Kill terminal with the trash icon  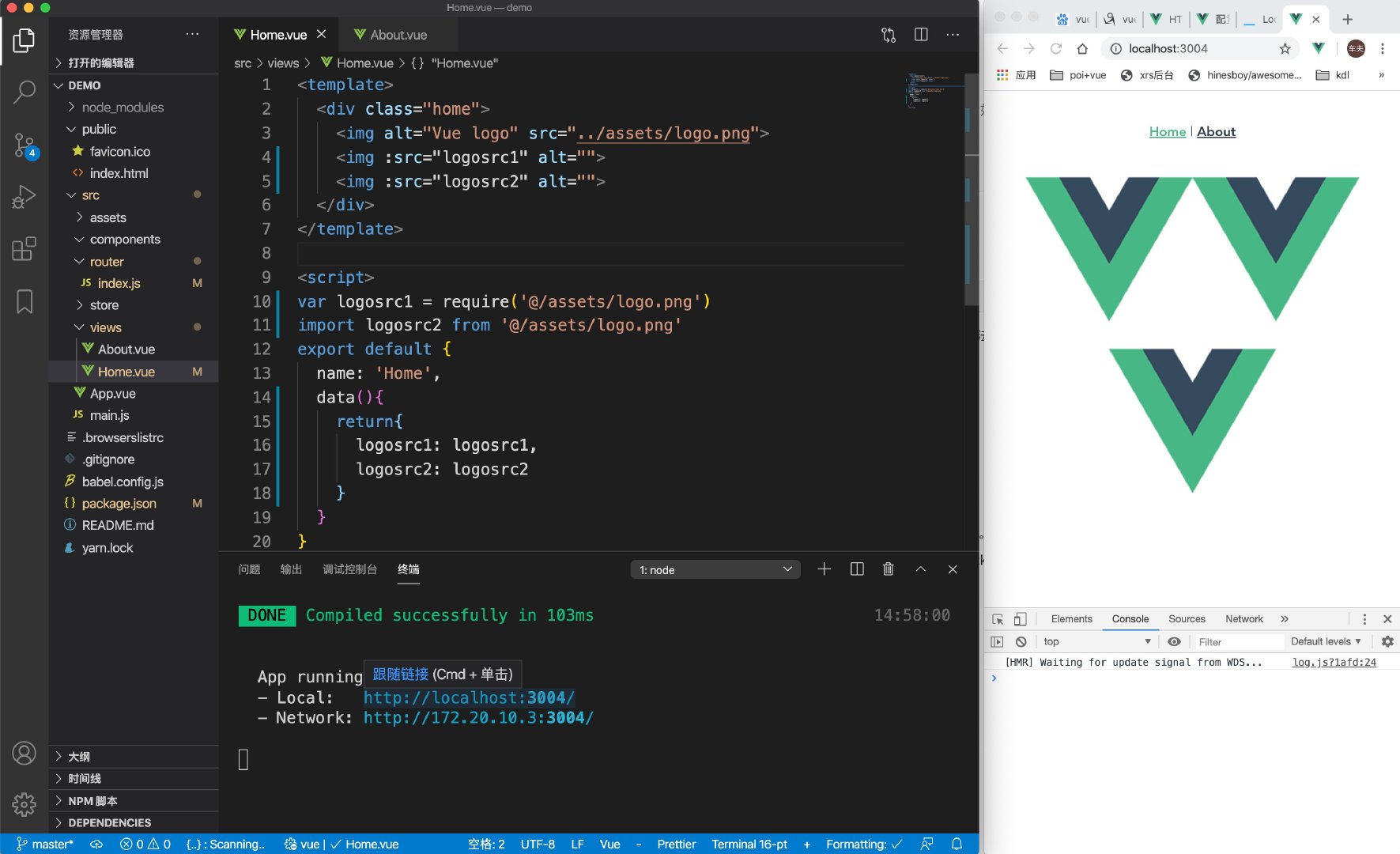point(888,569)
